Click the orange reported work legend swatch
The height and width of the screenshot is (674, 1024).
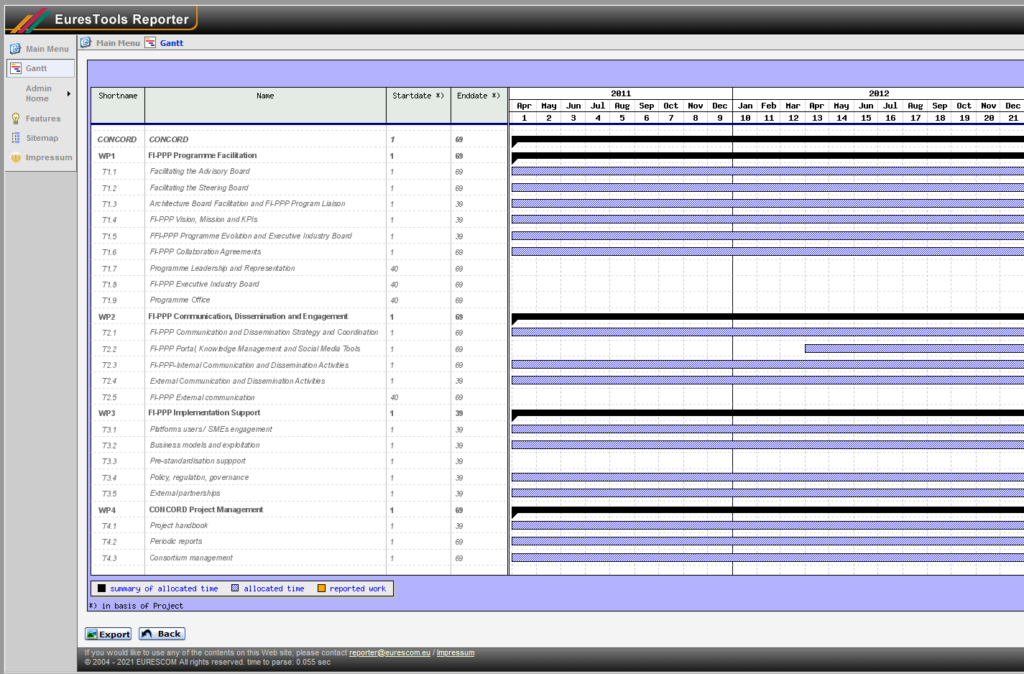tap(321, 589)
